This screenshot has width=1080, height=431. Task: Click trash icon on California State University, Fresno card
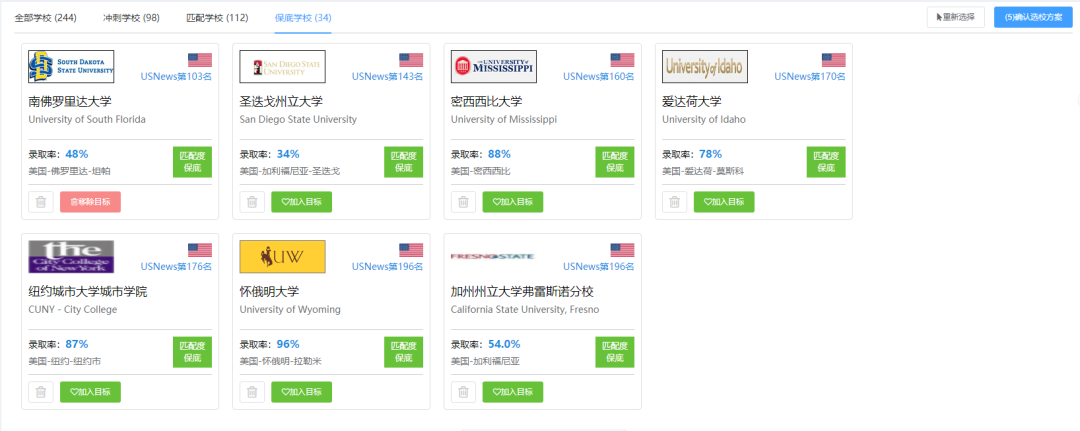(464, 392)
